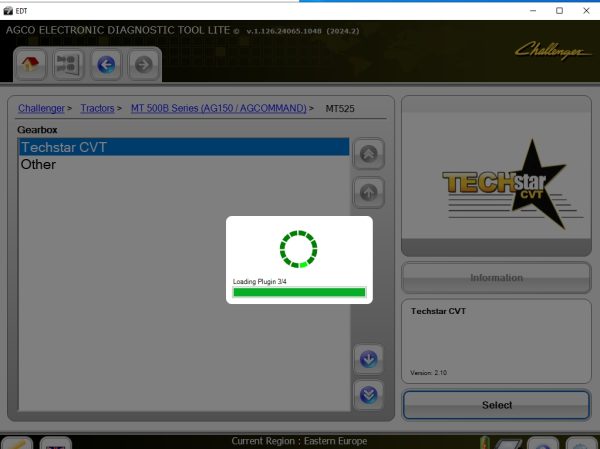This screenshot has height=449, width=600.
Task: Jump to top with double-up arrow
Action: click(368, 154)
